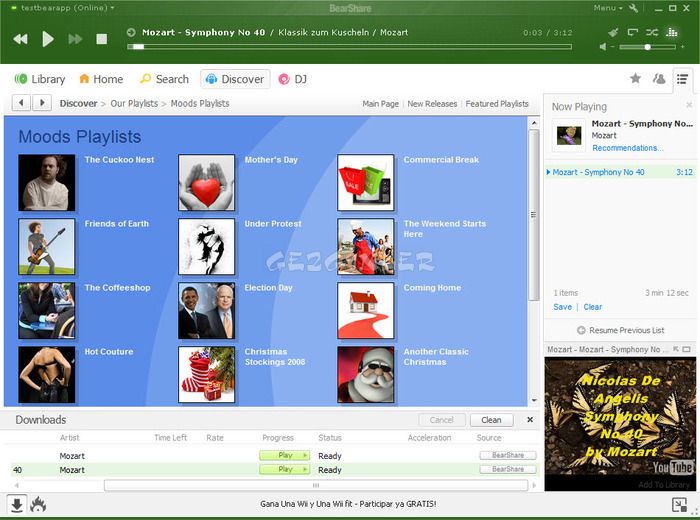Open the Hot Couture playlist thumbnail

tap(47, 374)
